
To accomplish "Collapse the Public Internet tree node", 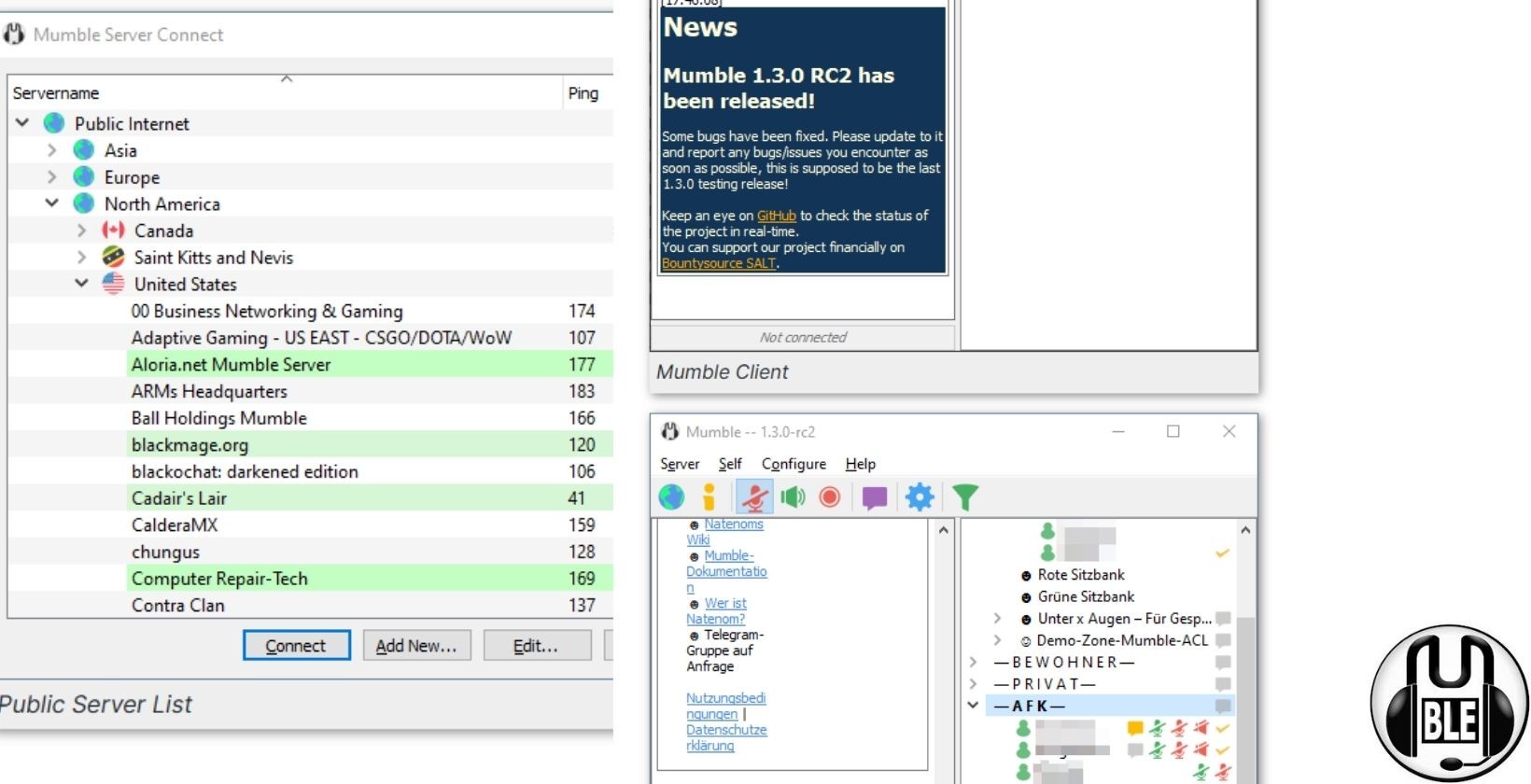I will pyautogui.click(x=22, y=123).
